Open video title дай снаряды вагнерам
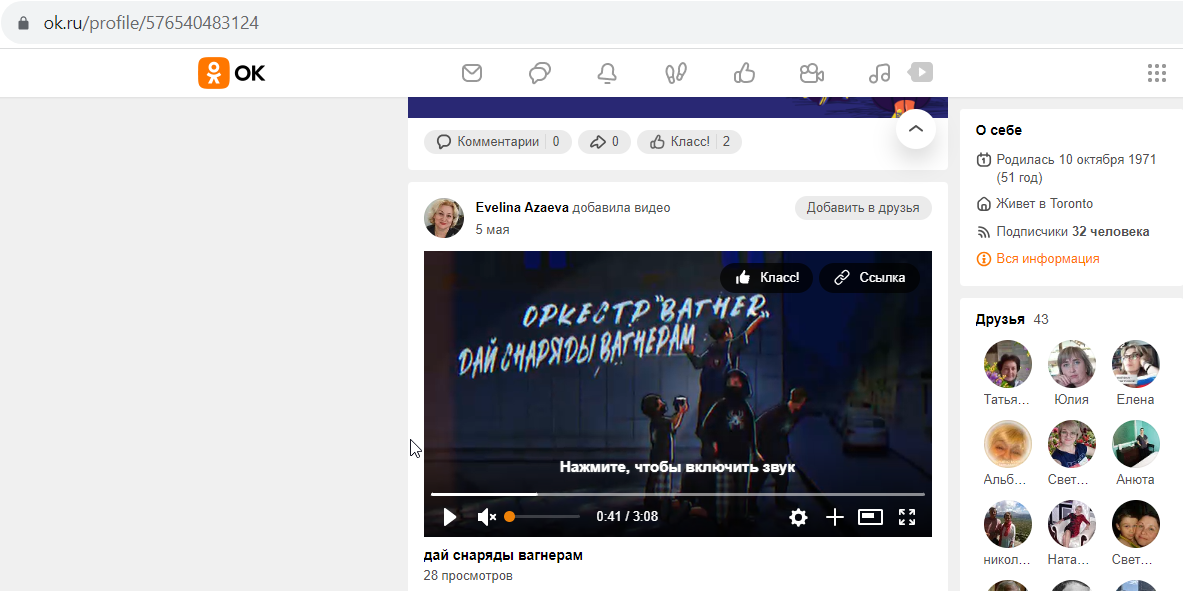 [x=503, y=556]
